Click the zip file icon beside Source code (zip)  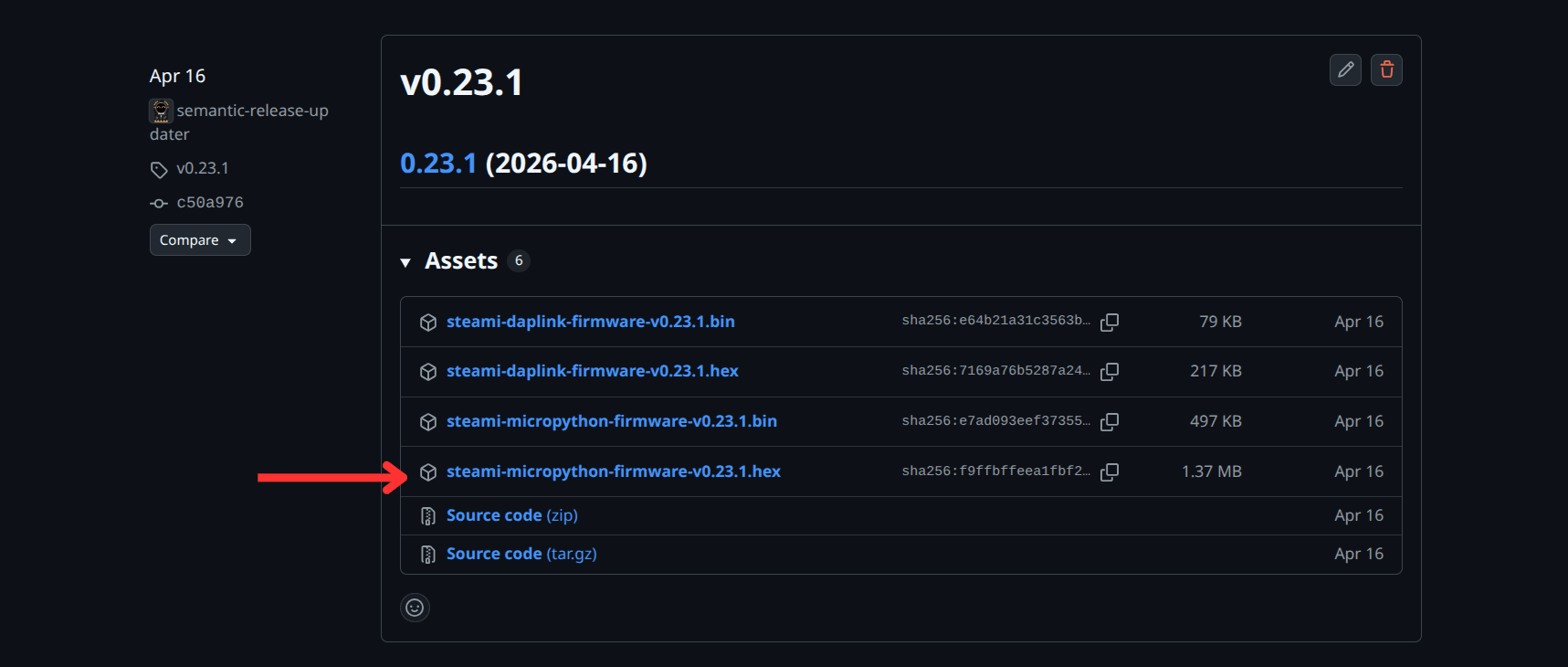tap(427, 515)
